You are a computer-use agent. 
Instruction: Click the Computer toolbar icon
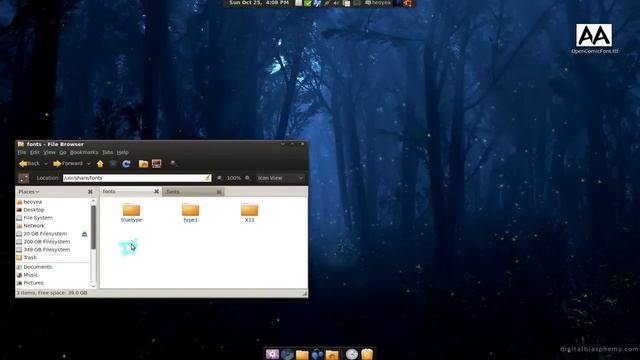[156, 164]
